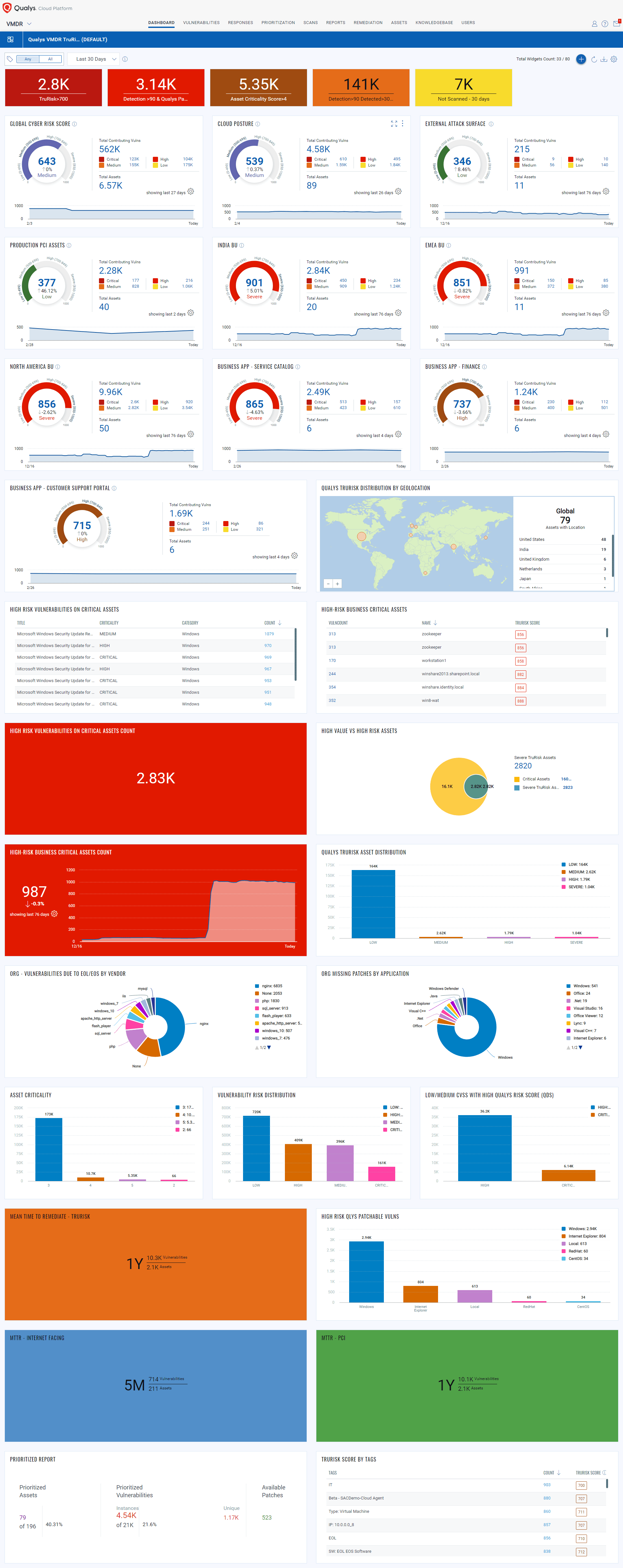Image resolution: width=623 pixels, height=1568 pixels.
Task: Open gear in High-Risk Business Critical Assets Count
Action: click(x=54, y=914)
